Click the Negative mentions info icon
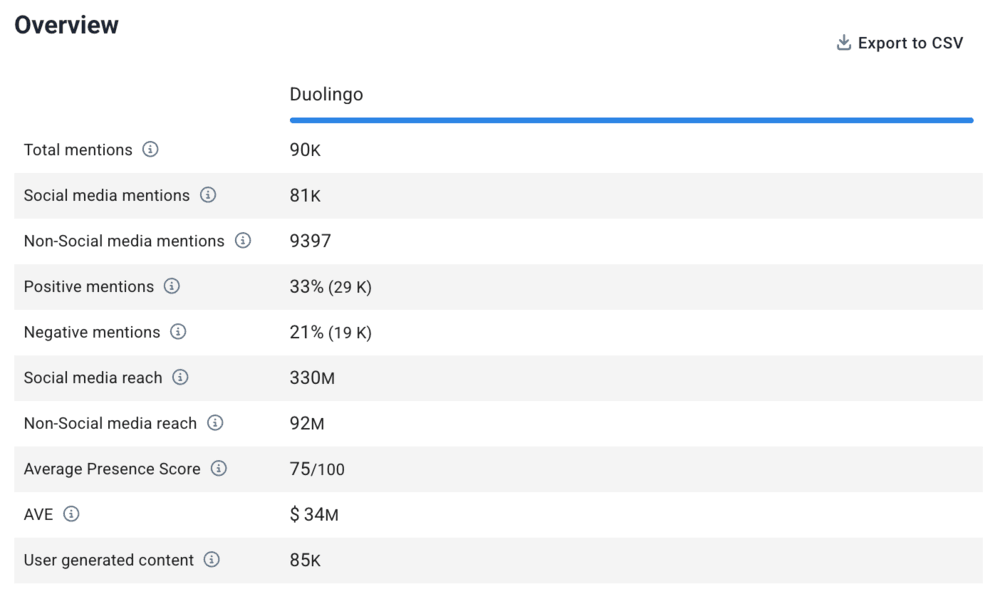Viewport: 1000px width, 594px height. click(178, 332)
